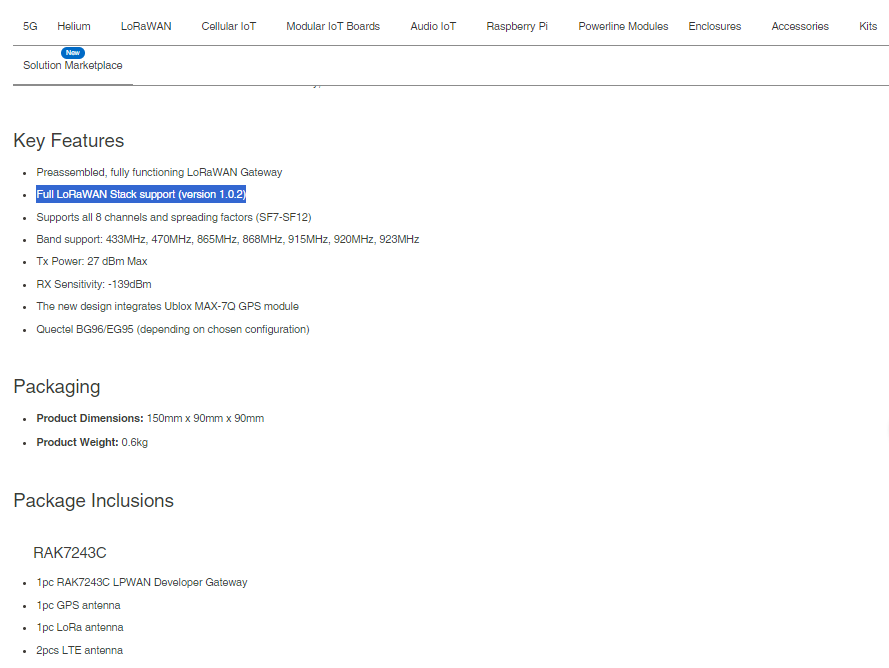This screenshot has height=668, width=889.
Task: Open the Helium category menu
Action: pos(74,26)
